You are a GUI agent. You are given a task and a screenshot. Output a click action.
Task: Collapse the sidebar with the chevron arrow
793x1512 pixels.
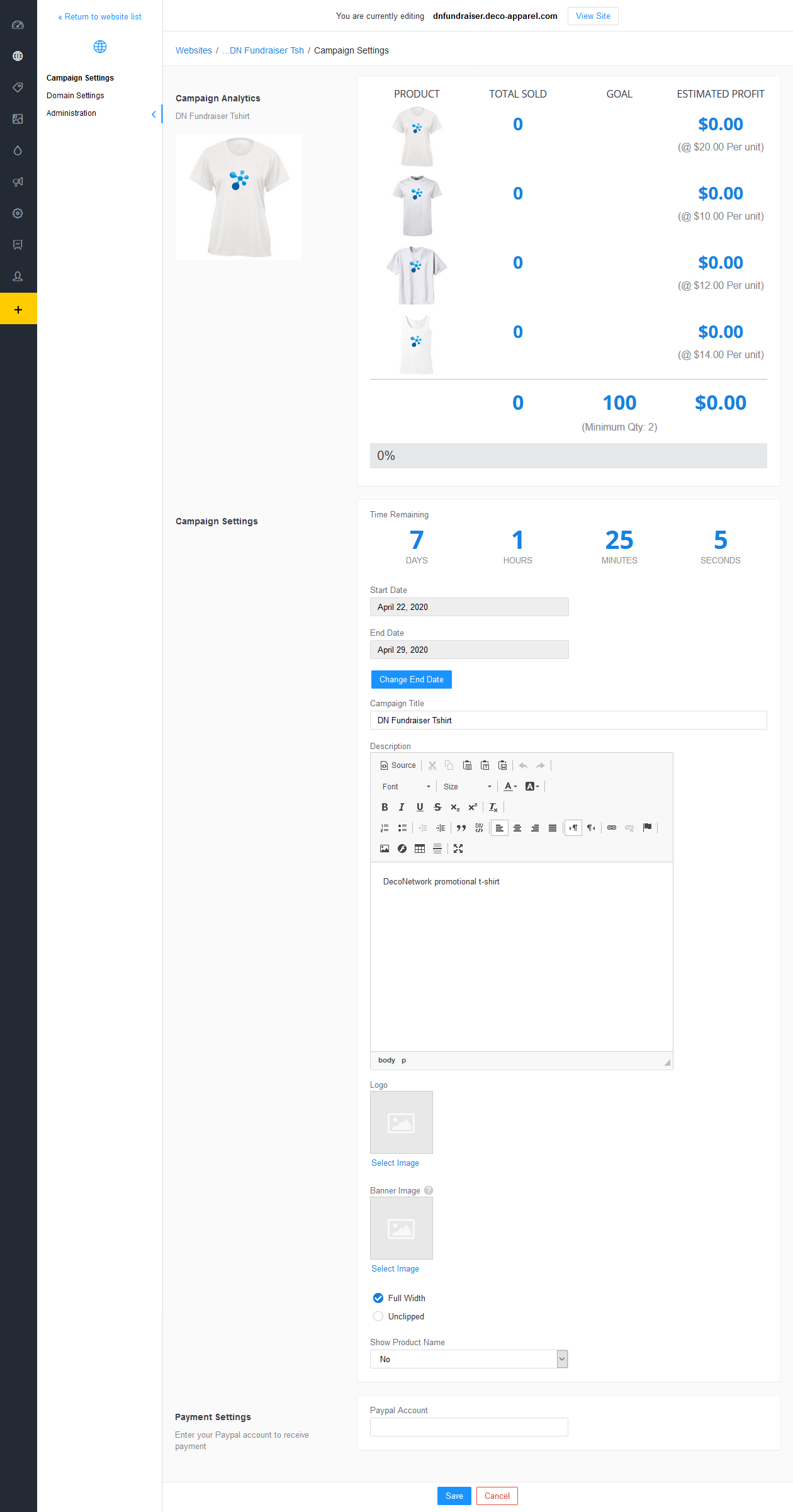tap(154, 114)
